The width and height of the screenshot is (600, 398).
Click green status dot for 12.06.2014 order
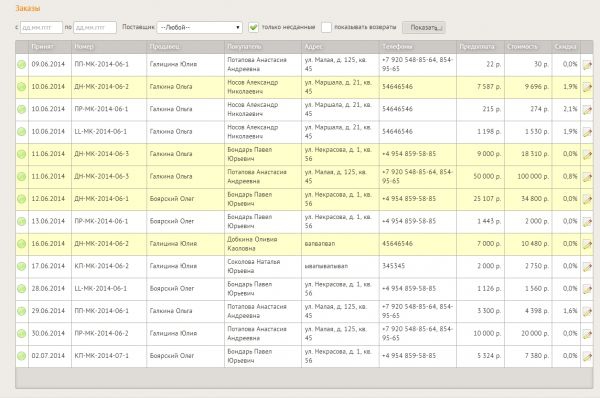pyautogui.click(x=21, y=199)
